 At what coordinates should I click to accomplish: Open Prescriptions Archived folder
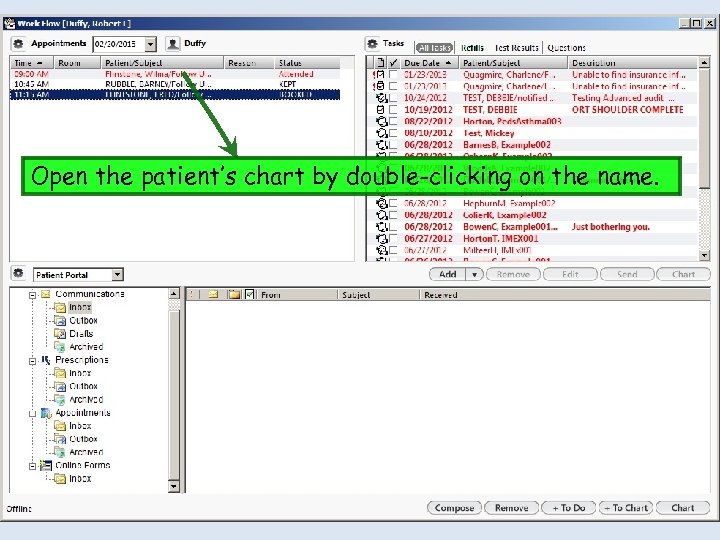pyautogui.click(x=79, y=399)
